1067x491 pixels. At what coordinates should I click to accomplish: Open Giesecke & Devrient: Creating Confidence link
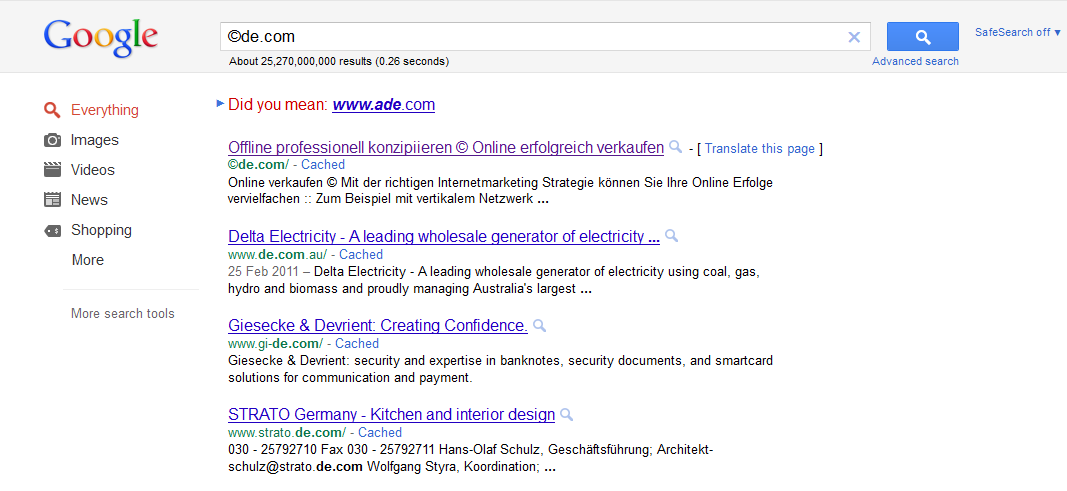pos(378,326)
